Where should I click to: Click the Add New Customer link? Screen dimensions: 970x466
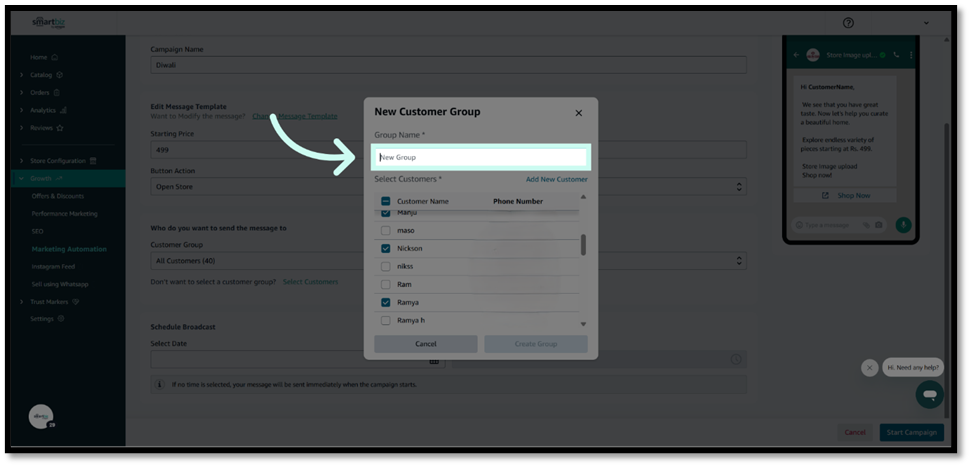click(556, 180)
